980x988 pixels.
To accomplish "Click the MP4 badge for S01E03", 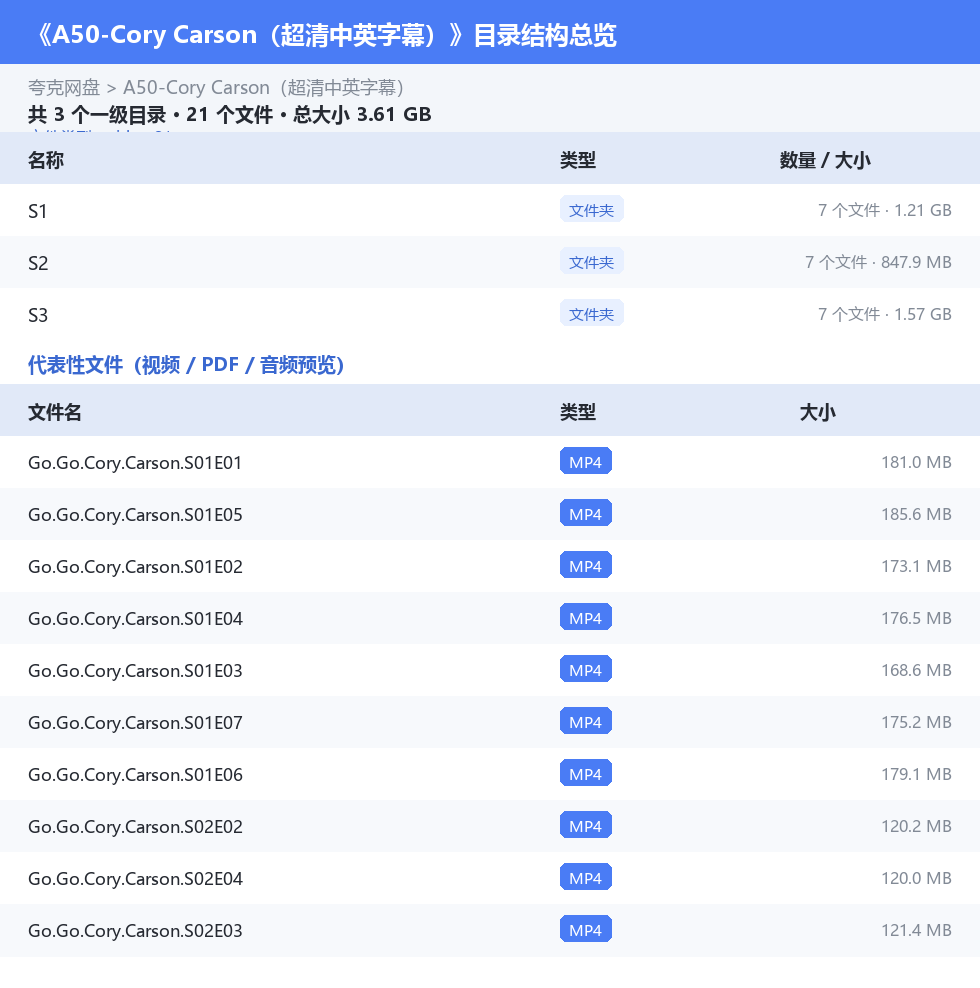I will [585, 669].
